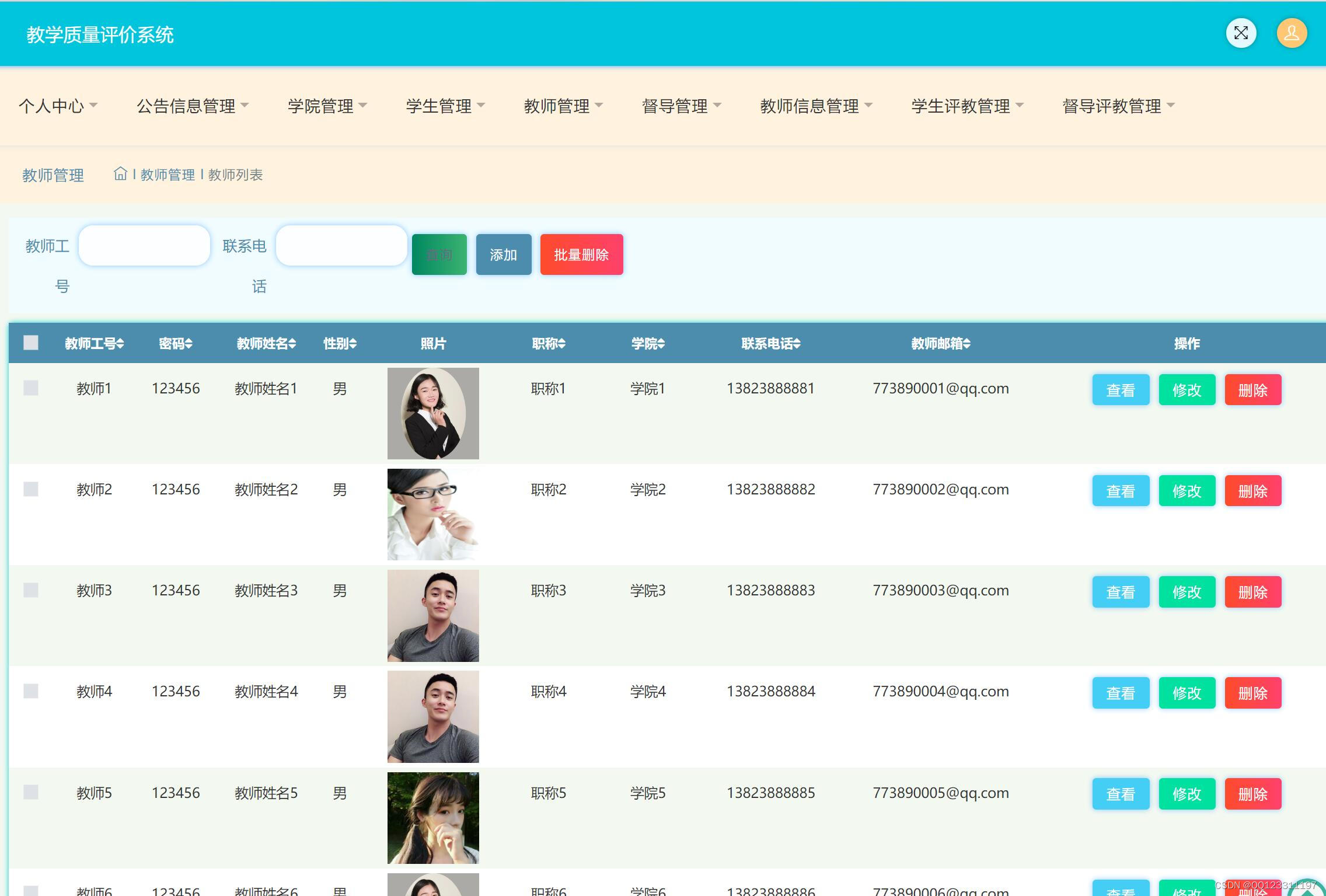This screenshot has width=1326, height=896.
Task: Expand the 督导管理 dropdown menu
Action: [681, 106]
